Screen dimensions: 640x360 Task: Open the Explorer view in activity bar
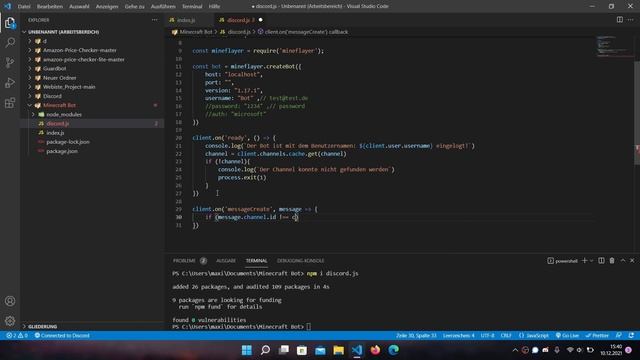coord(10,23)
